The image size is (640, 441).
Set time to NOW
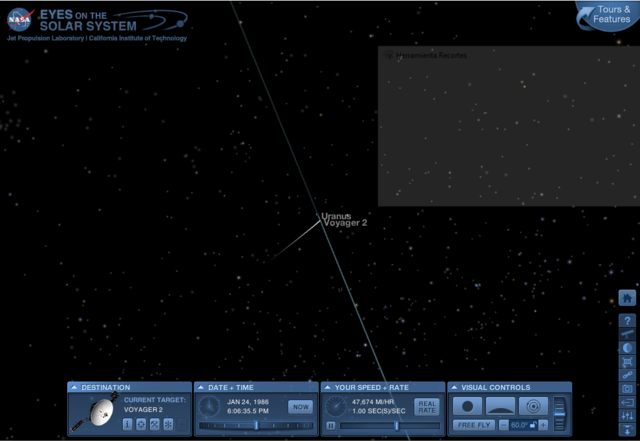click(x=300, y=407)
